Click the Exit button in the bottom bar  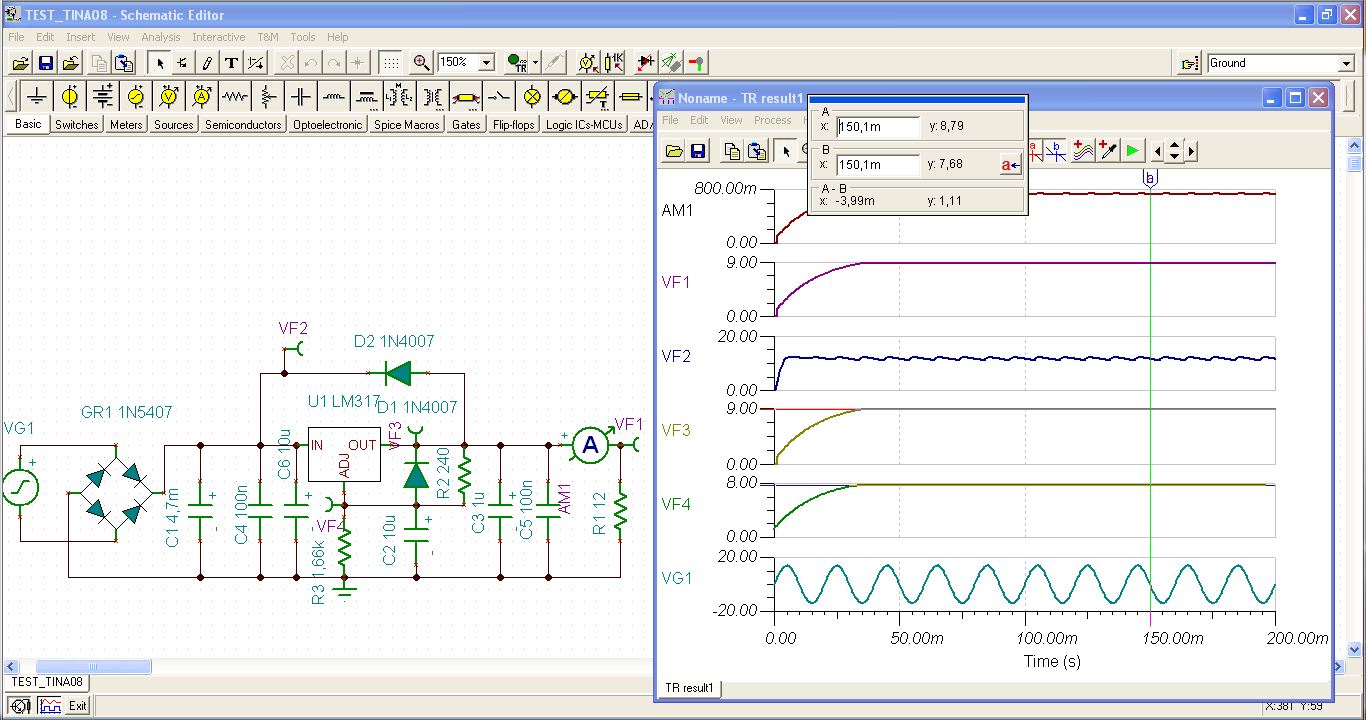pos(77,706)
